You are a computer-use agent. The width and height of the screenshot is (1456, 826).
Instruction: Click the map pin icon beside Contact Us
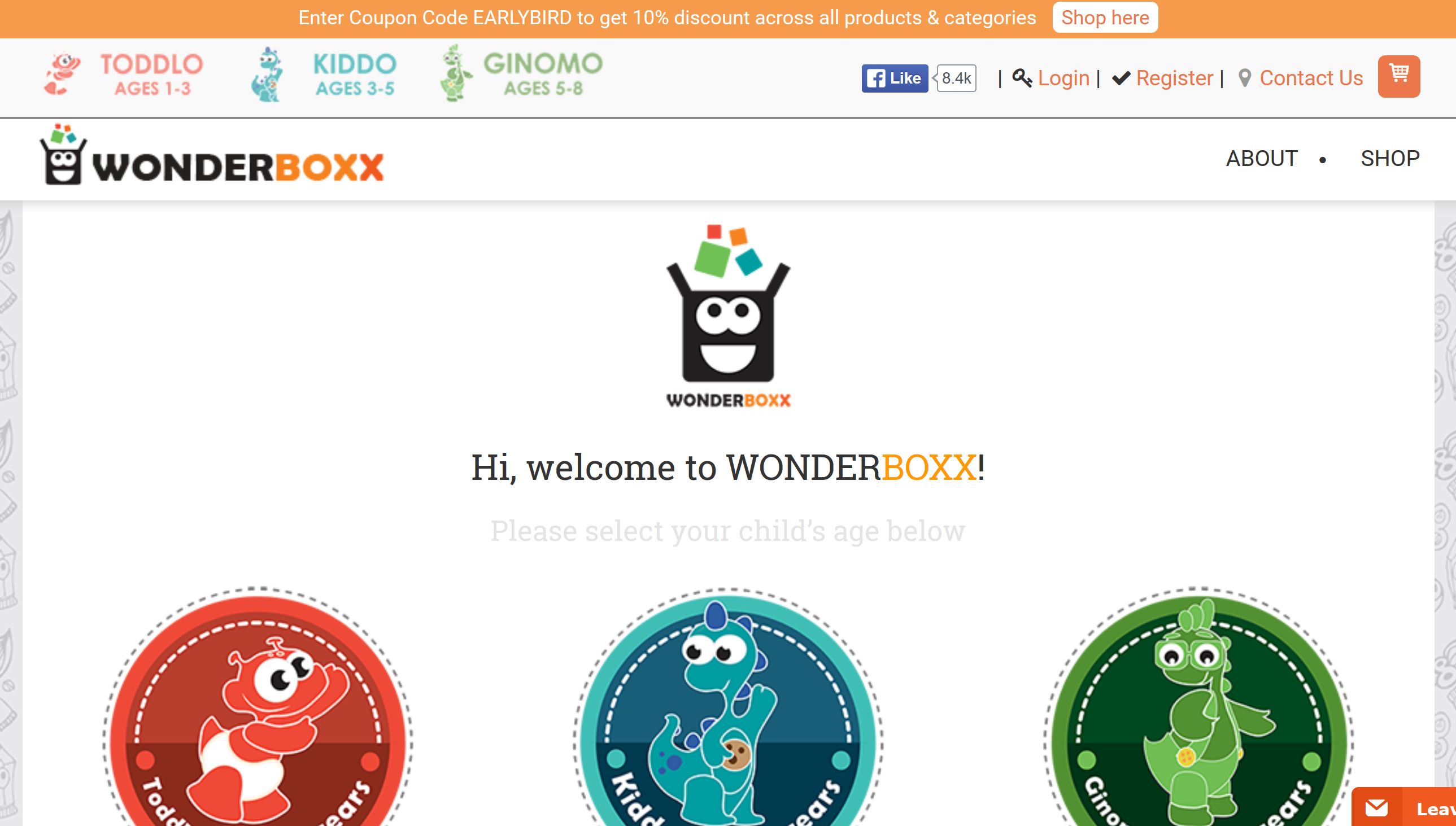[x=1245, y=78]
